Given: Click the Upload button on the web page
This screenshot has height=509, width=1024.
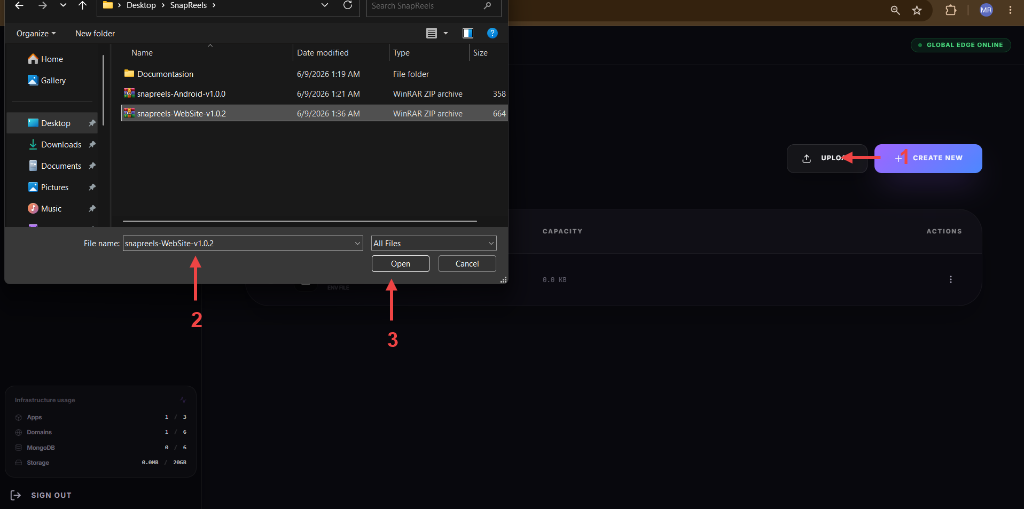Looking at the screenshot, I should (x=827, y=158).
